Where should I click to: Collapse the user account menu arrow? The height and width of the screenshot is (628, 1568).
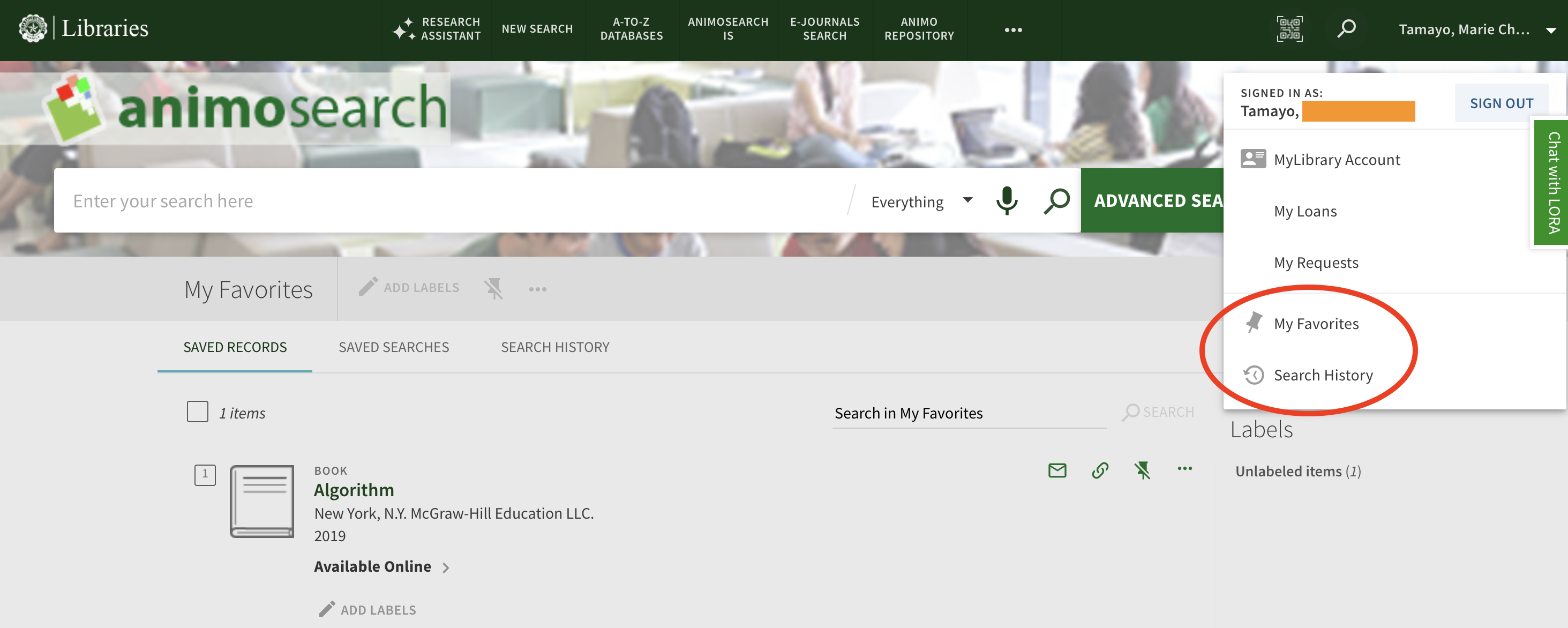(1550, 30)
